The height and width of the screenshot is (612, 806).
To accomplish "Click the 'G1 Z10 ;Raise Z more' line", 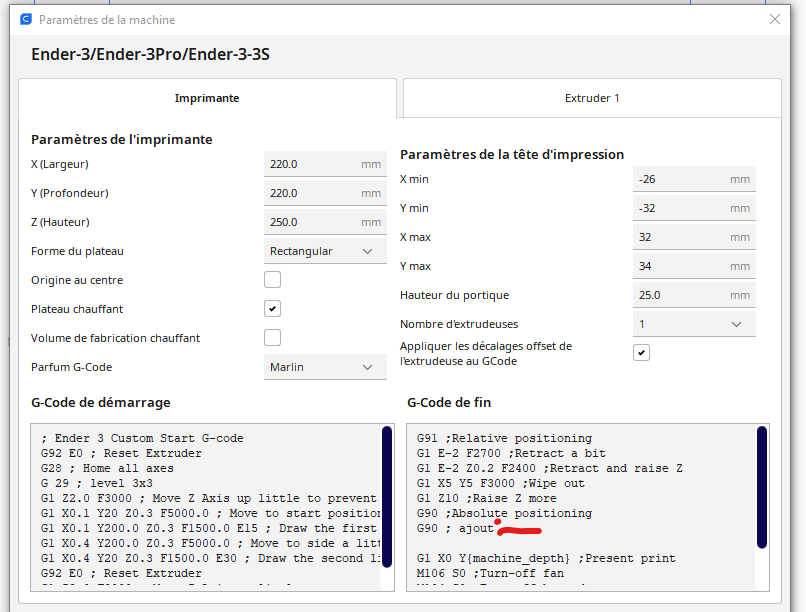I will coord(486,498).
